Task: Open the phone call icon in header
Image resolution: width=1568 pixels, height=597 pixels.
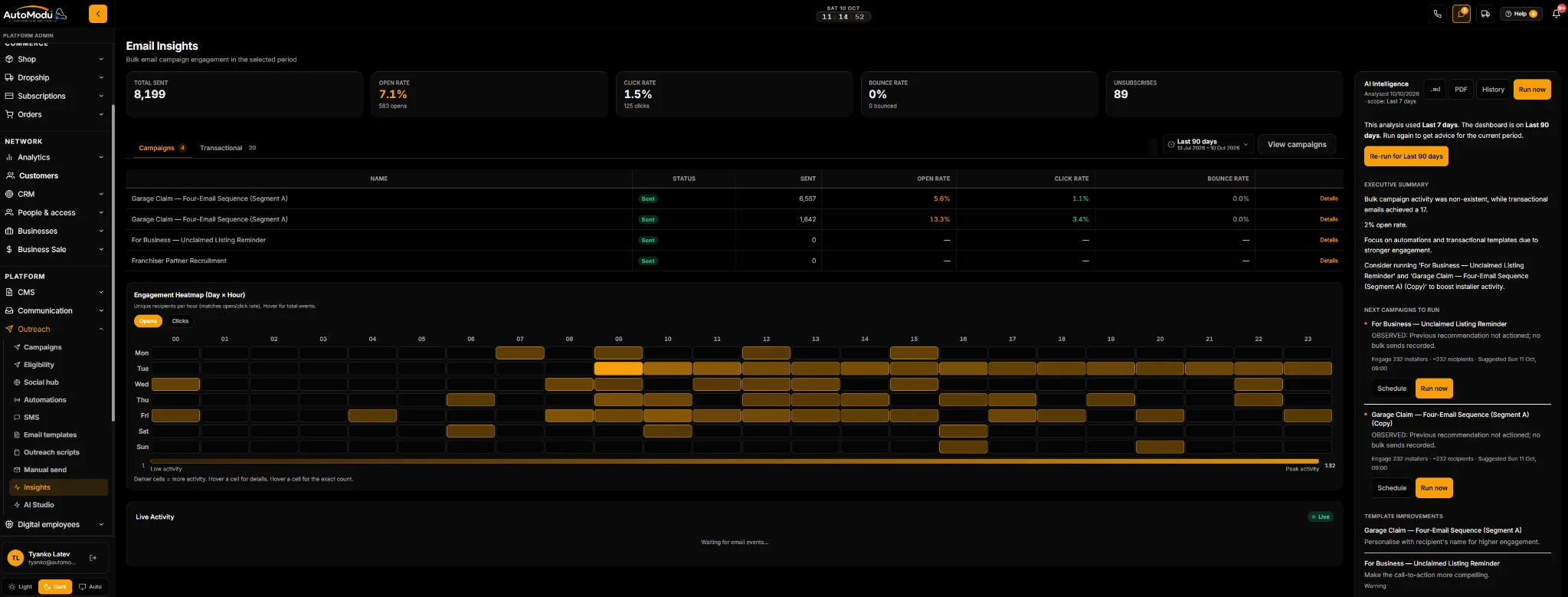Action: tap(1437, 14)
